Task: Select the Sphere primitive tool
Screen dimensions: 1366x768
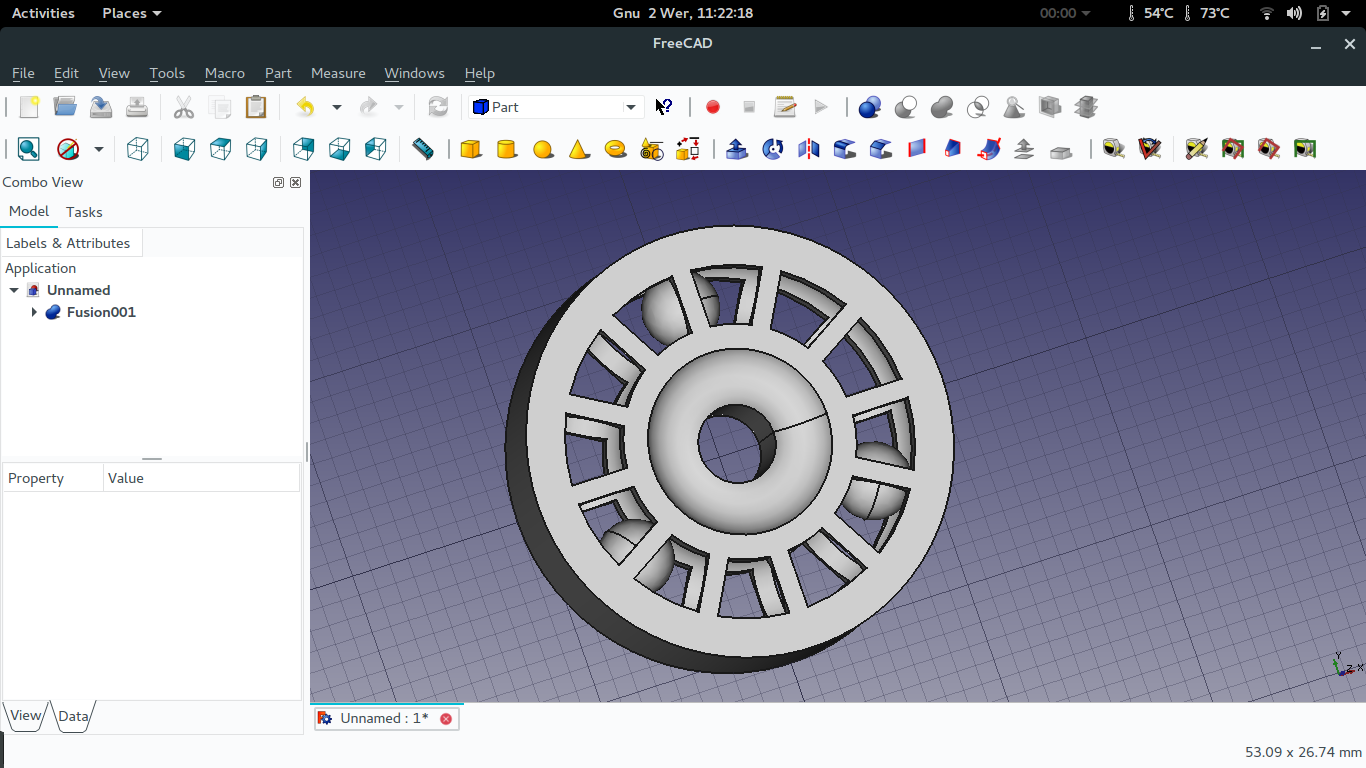Action: (543, 148)
